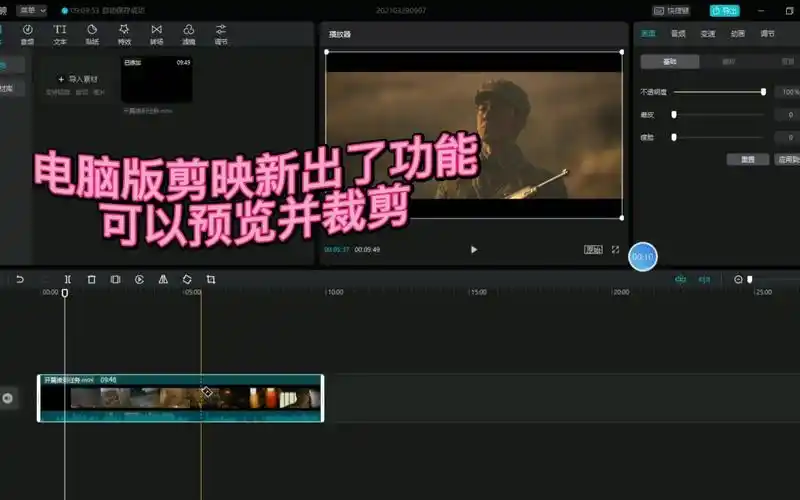Click the reverse playback icon in timeline toolbar
800x500 pixels.
pos(139,279)
